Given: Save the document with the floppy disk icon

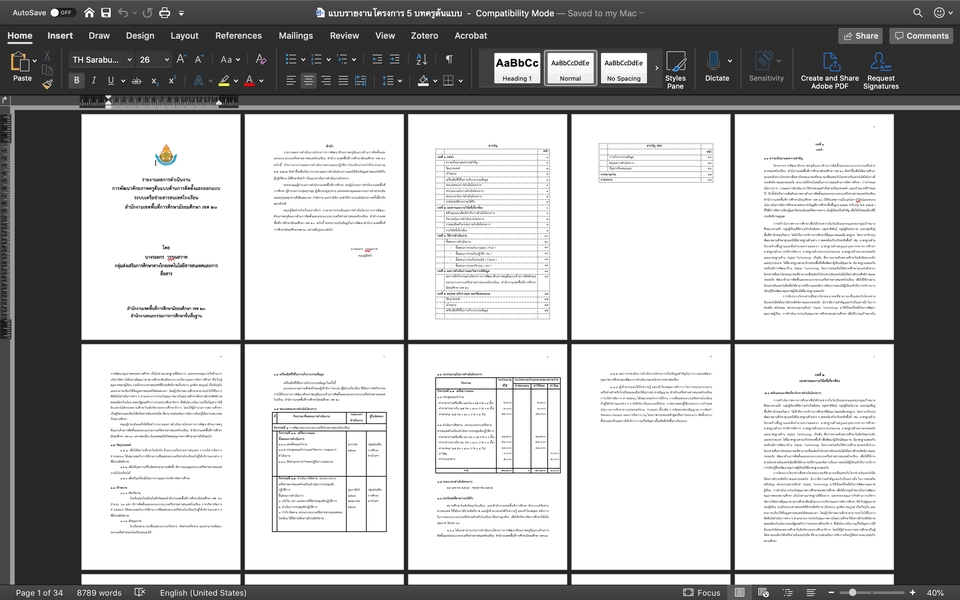Looking at the screenshot, I should 106,12.
